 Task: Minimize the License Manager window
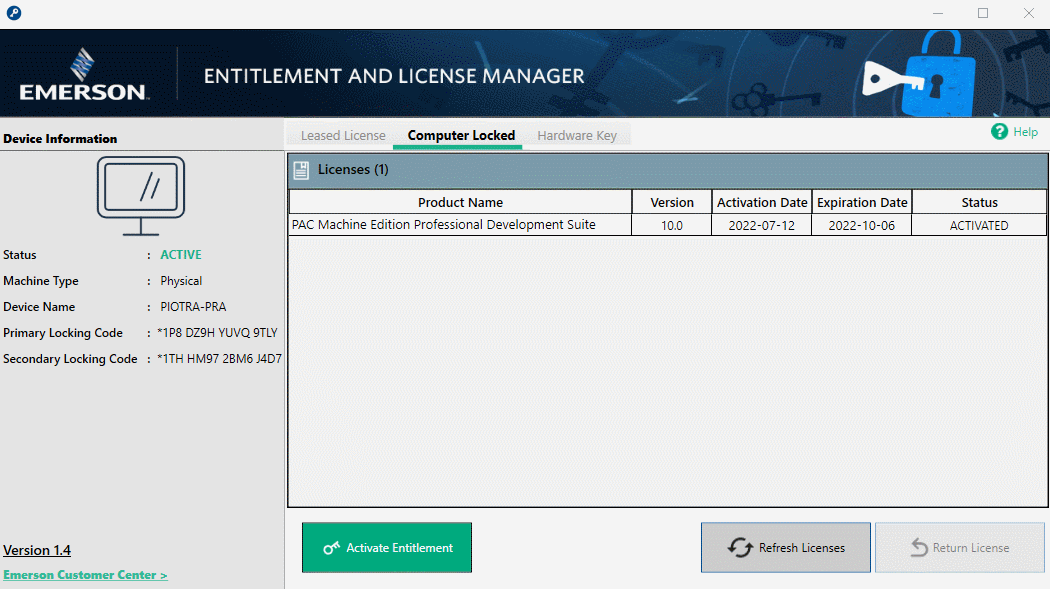tap(938, 13)
